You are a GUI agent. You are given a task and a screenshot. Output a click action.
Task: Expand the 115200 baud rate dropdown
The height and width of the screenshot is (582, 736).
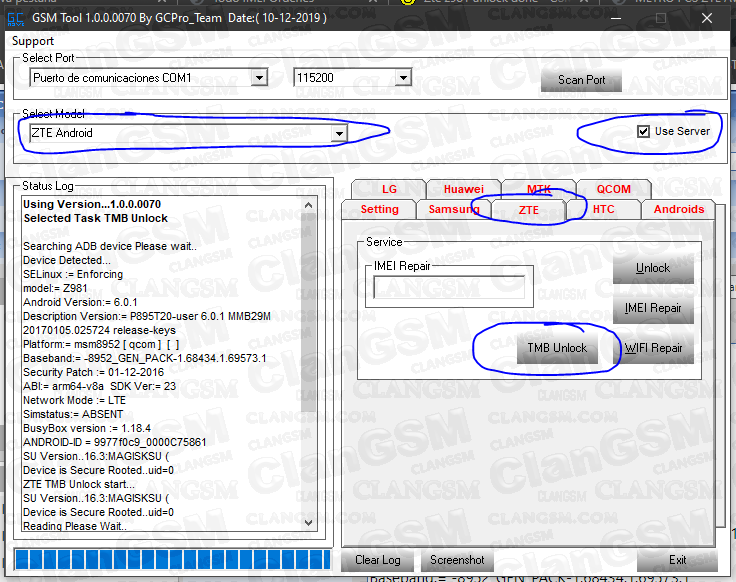403,77
